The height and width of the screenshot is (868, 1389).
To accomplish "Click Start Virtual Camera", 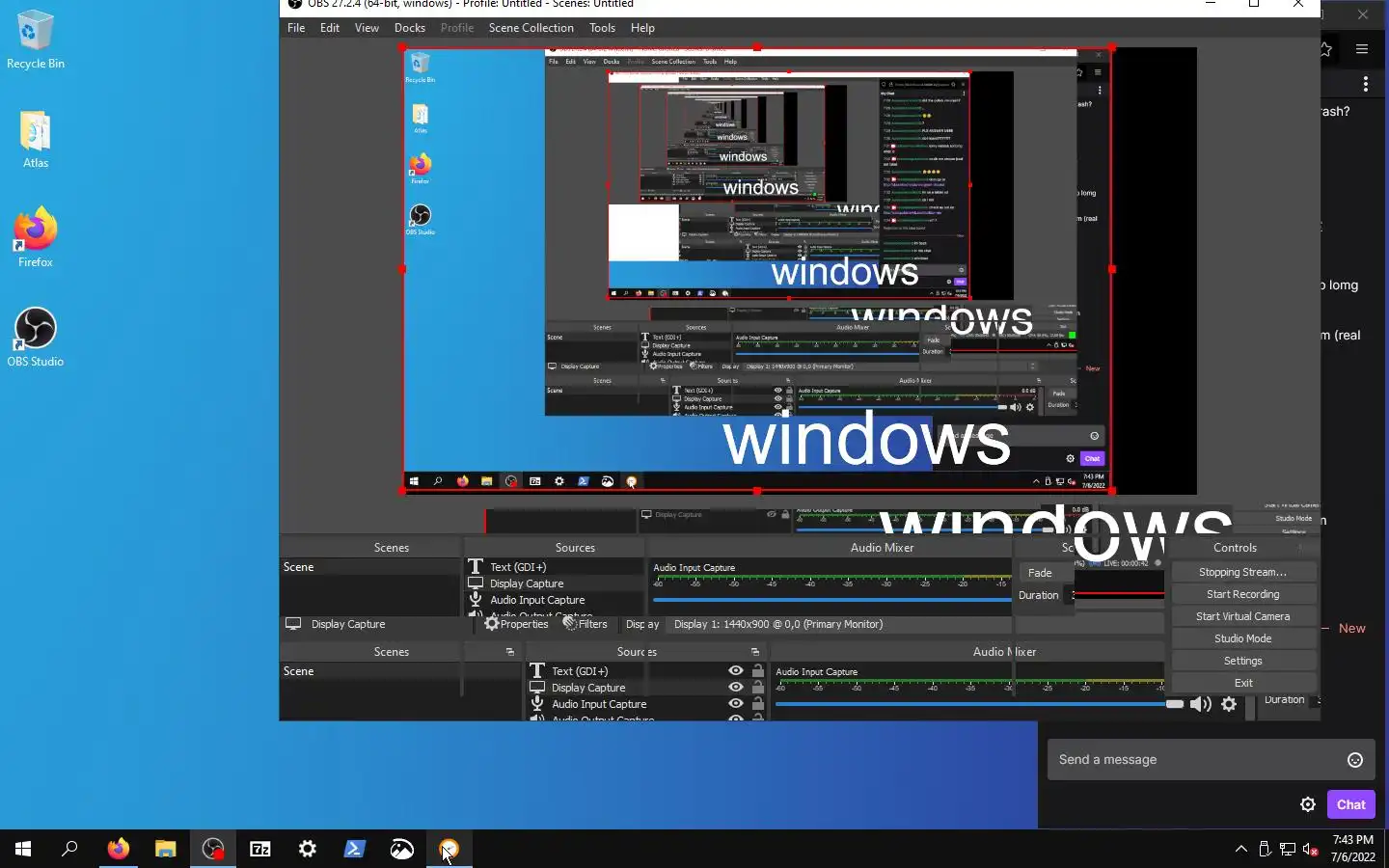I will point(1242,616).
